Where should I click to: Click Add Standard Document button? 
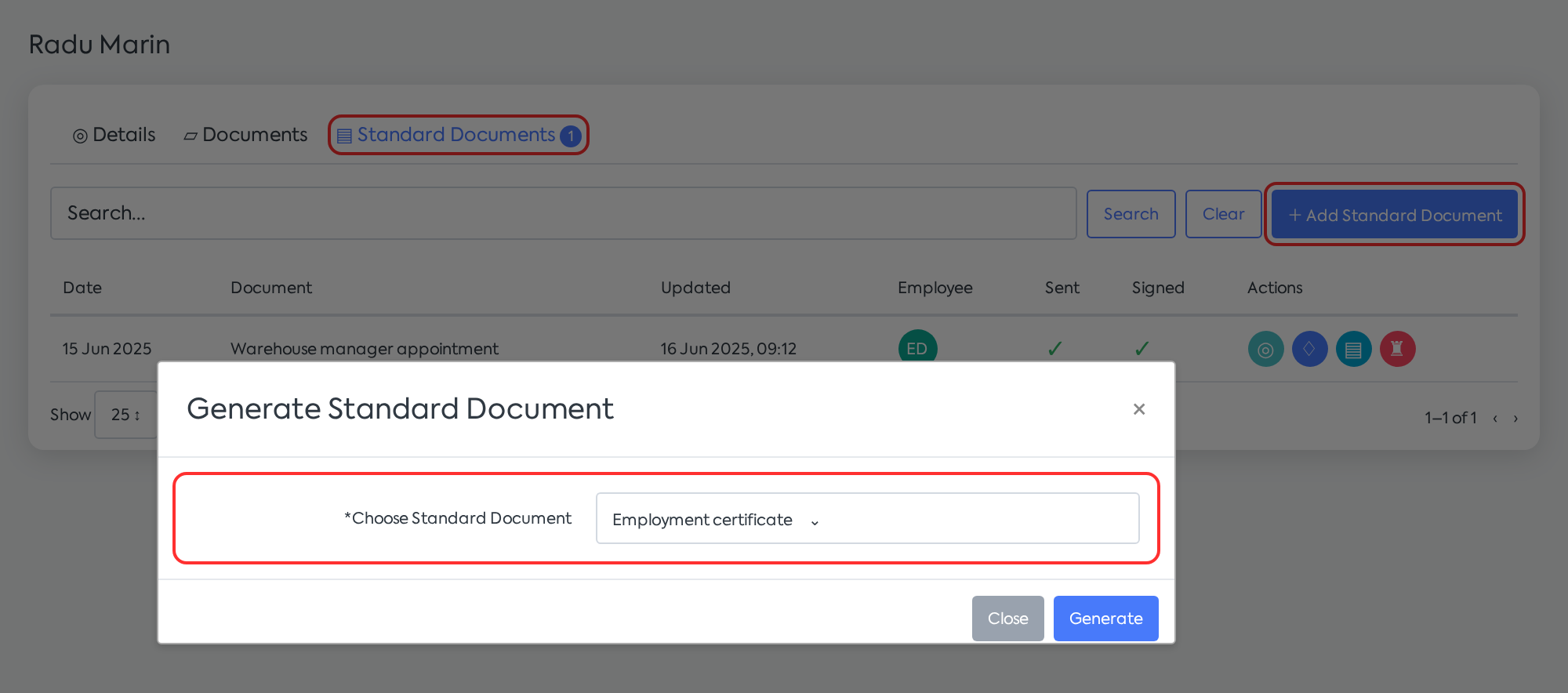(x=1395, y=215)
